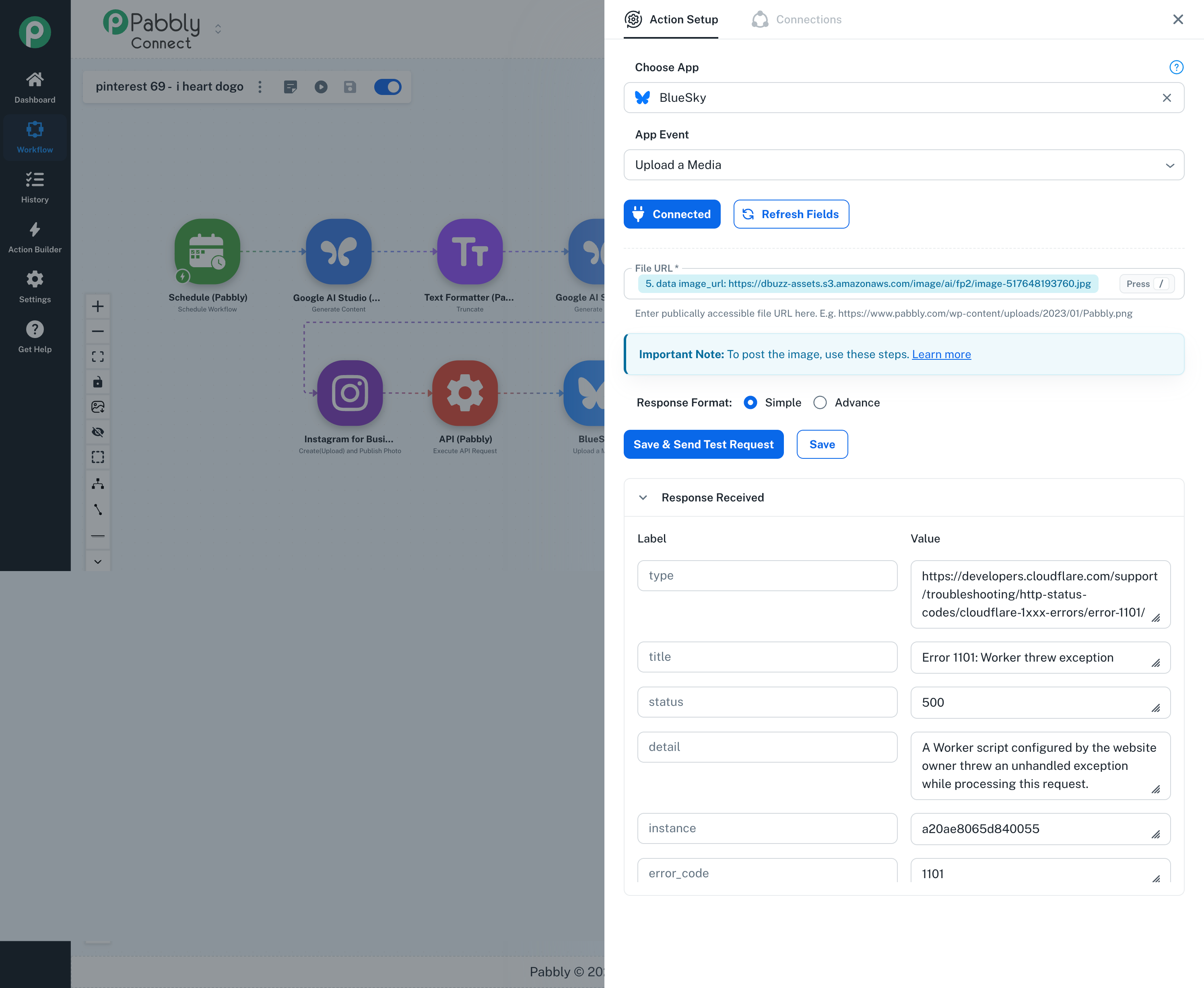Click the error_code label field
This screenshot has width=1204, height=988.
click(767, 870)
